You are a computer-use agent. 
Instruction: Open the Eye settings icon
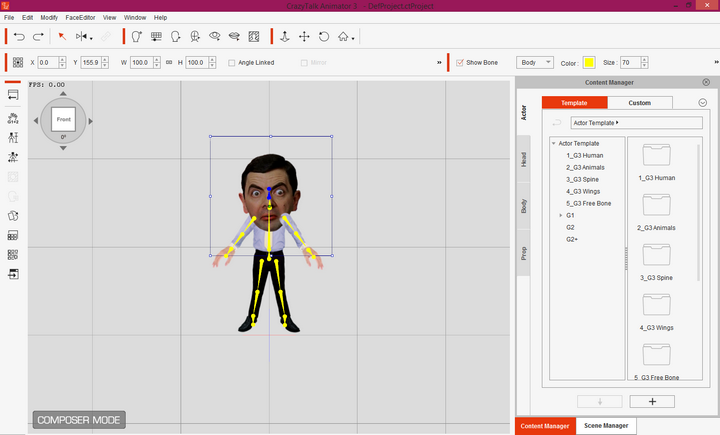(214, 36)
